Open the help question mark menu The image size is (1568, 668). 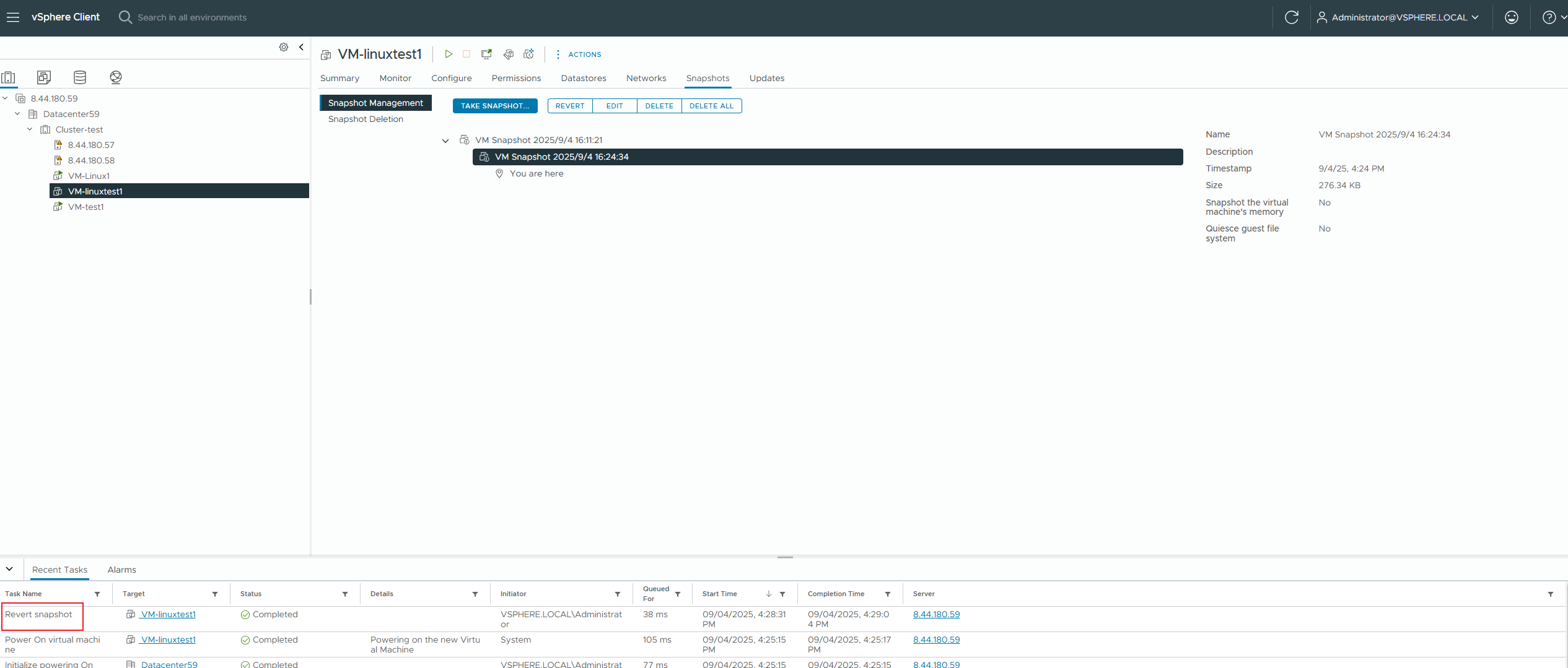tap(1554, 17)
